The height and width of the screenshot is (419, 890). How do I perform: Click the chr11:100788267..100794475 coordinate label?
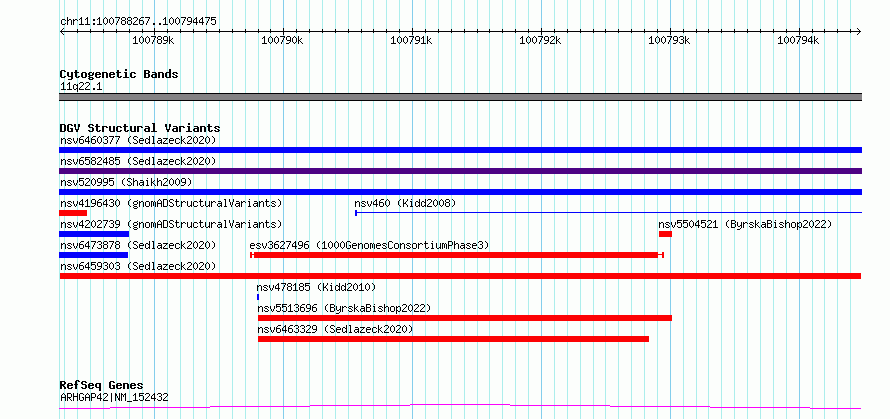pos(138,22)
